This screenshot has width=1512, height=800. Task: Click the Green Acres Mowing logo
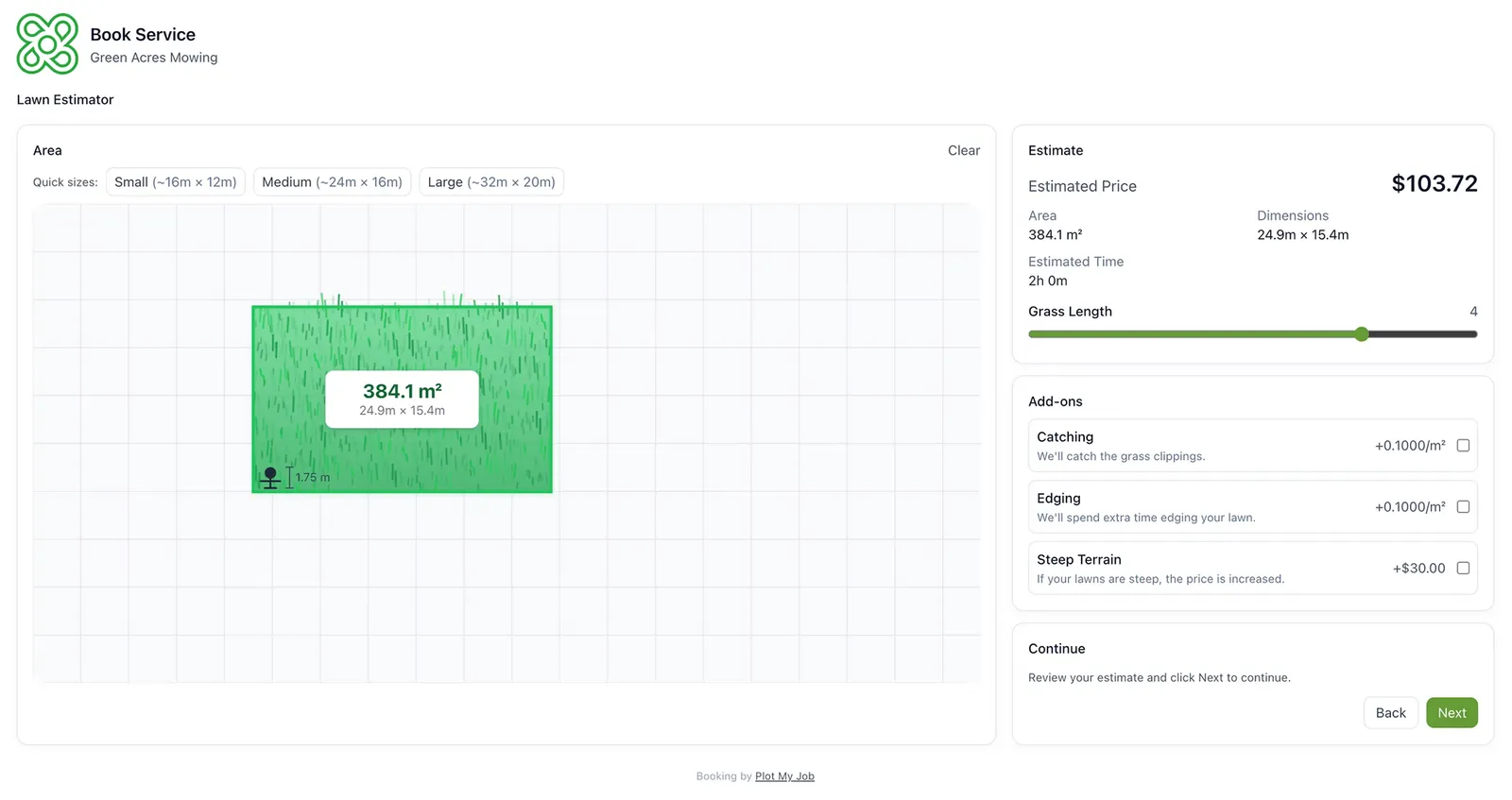pyautogui.click(x=47, y=44)
